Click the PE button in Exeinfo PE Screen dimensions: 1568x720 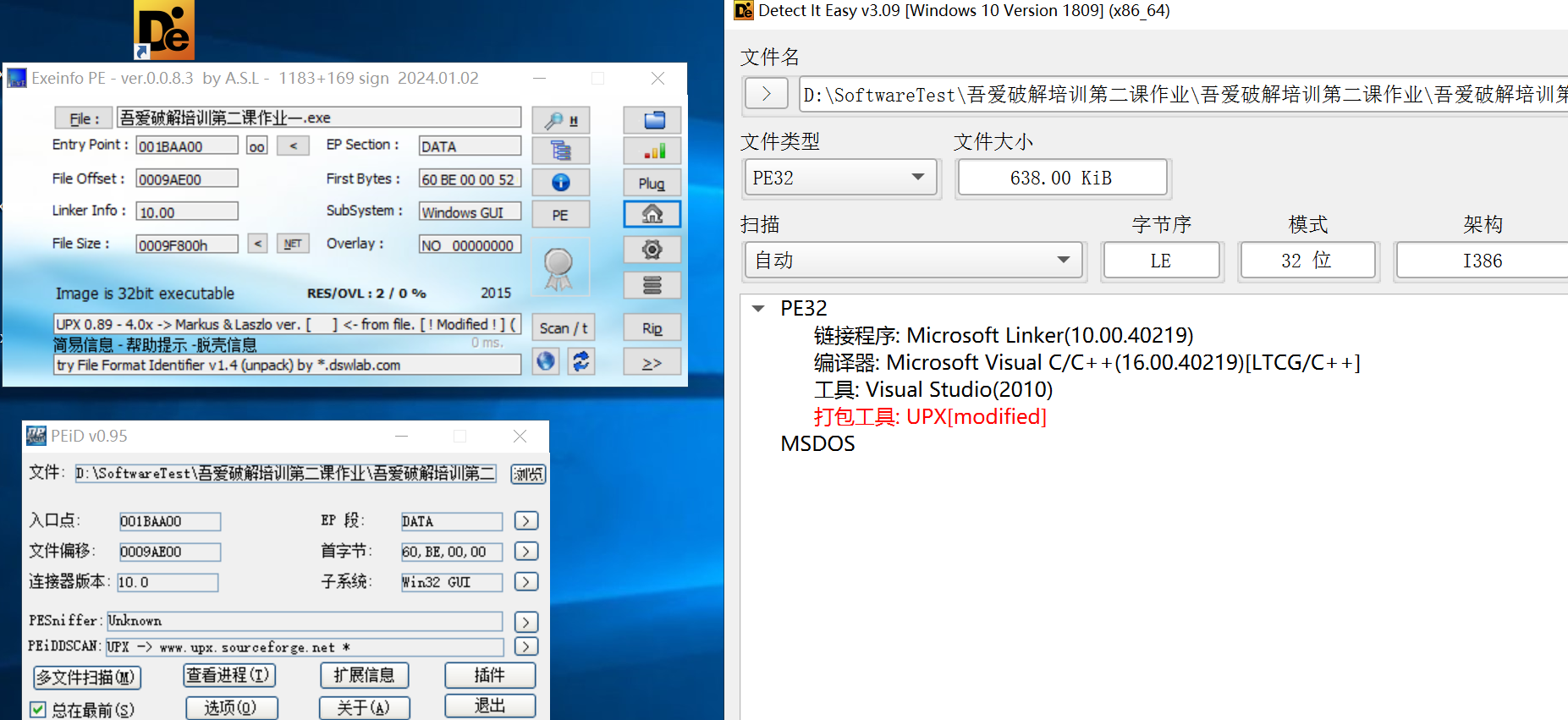click(x=560, y=215)
